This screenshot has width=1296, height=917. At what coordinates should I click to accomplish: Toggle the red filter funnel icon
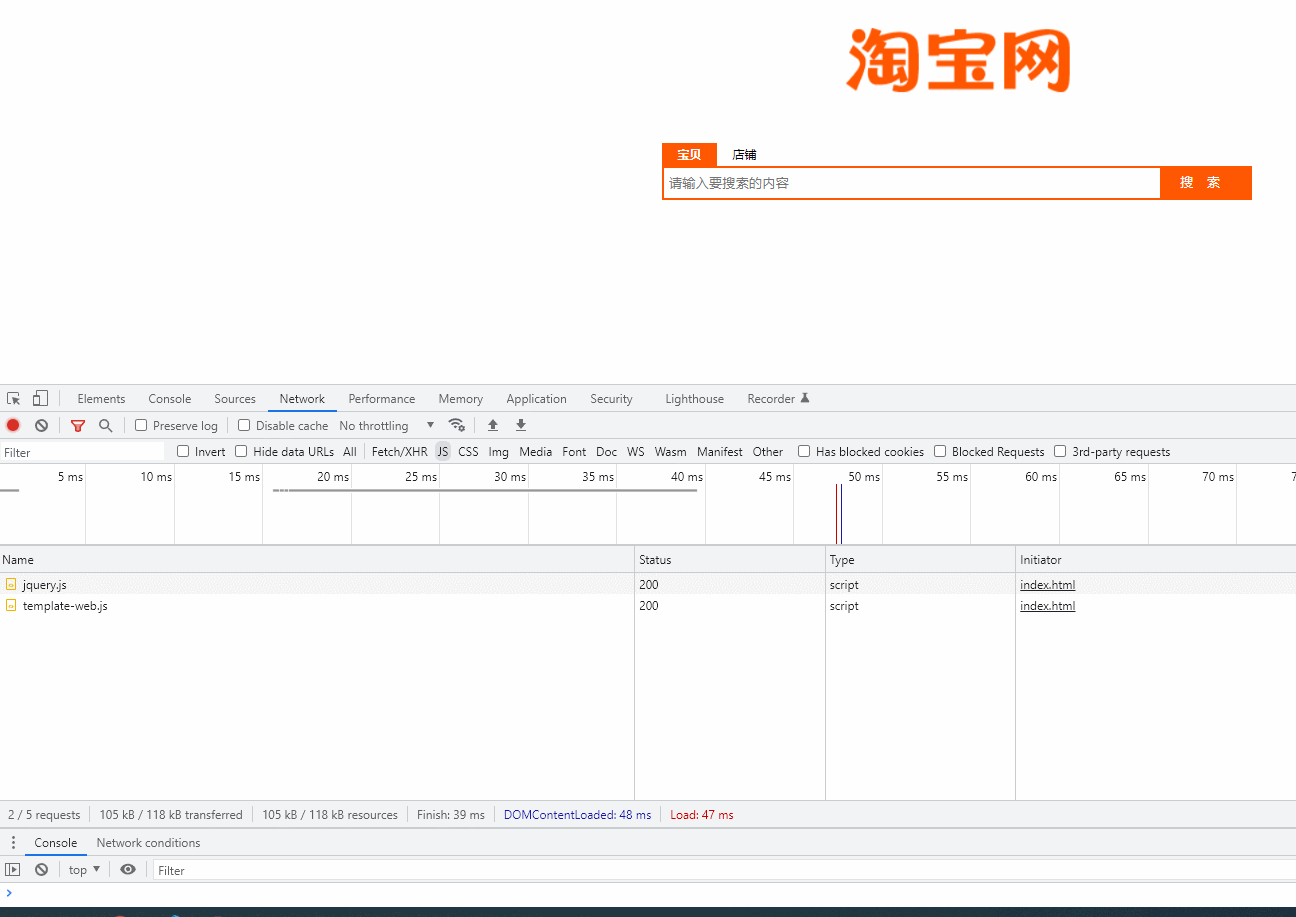click(x=78, y=425)
